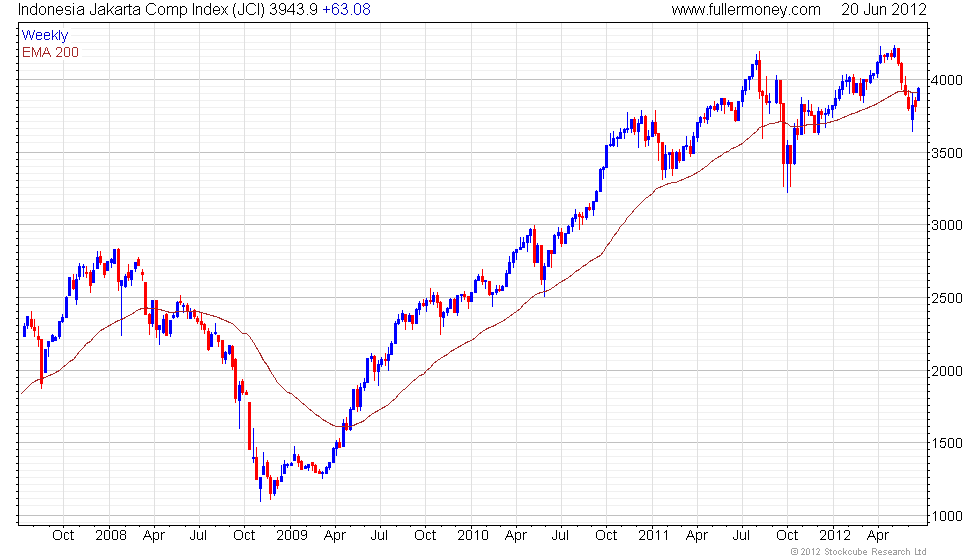Viewport: 980px width, 560px height.
Task: Click the '1000' price axis label
Action: [x=947, y=516]
